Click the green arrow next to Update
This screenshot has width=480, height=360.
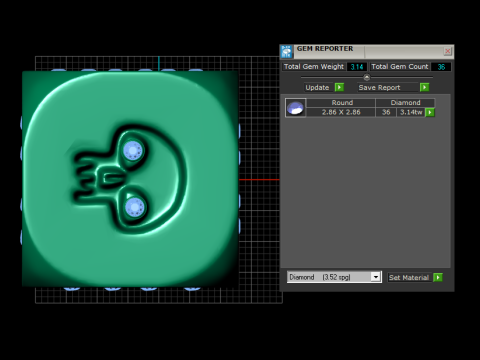click(x=339, y=87)
